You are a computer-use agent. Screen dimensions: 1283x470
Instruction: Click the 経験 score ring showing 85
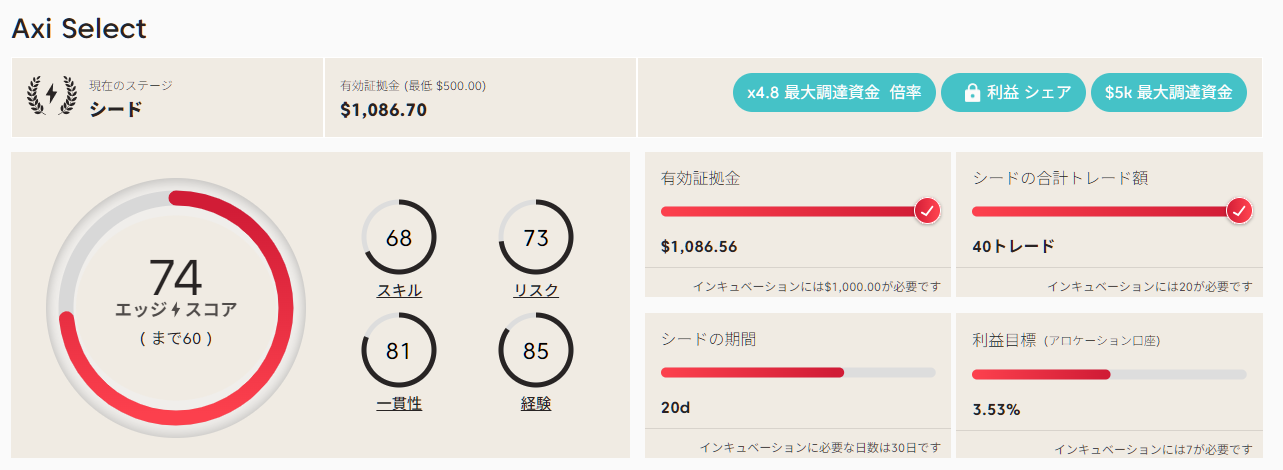tap(536, 351)
